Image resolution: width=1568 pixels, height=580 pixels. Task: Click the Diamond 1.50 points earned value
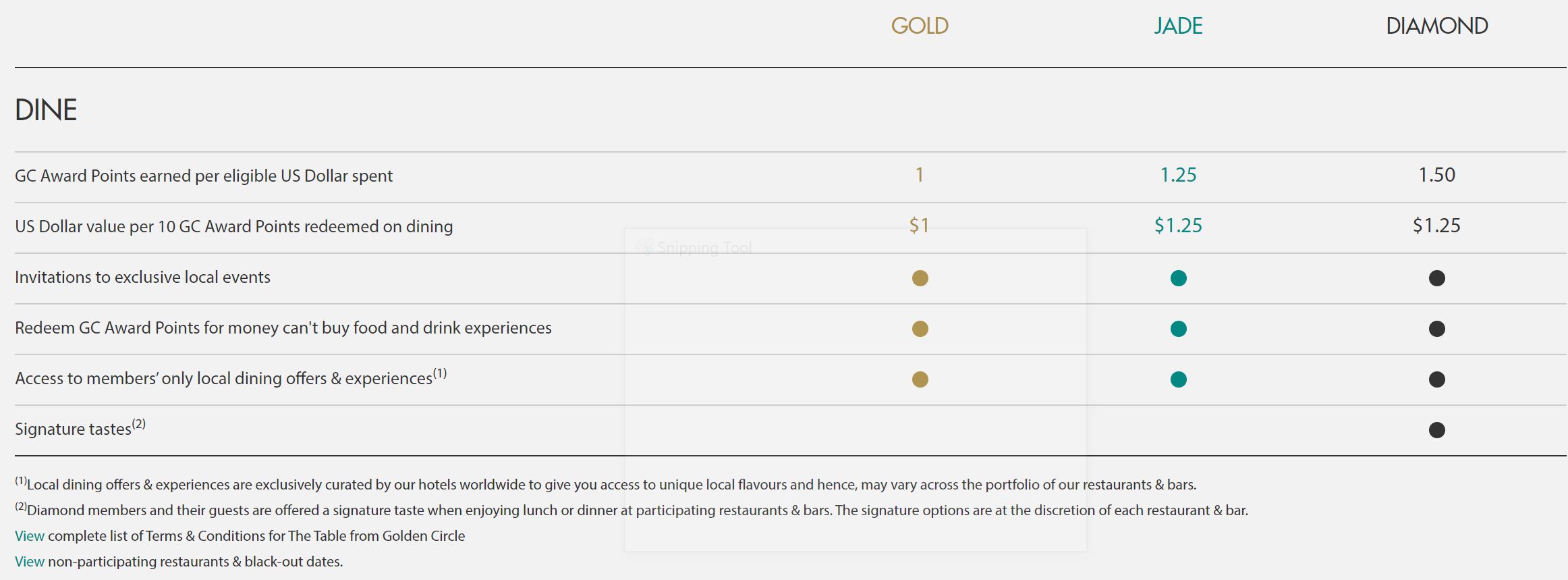(x=1436, y=175)
